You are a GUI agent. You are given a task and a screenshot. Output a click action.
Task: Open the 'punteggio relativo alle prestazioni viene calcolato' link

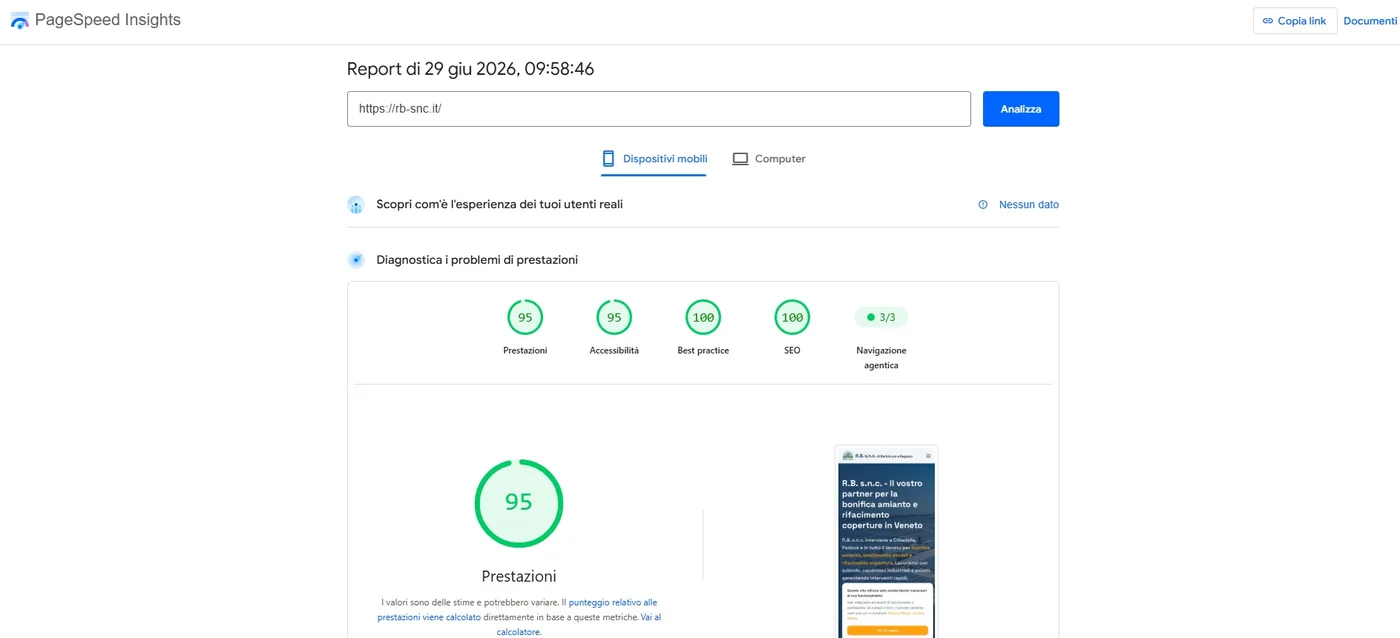click(x=517, y=610)
